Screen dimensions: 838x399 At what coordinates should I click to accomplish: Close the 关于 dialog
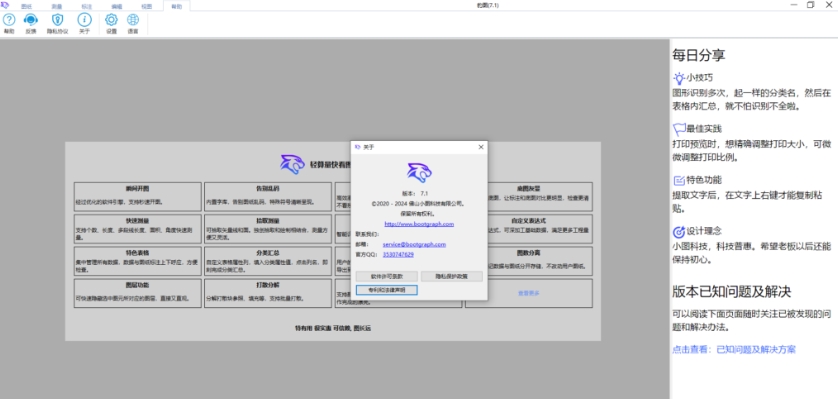point(480,147)
